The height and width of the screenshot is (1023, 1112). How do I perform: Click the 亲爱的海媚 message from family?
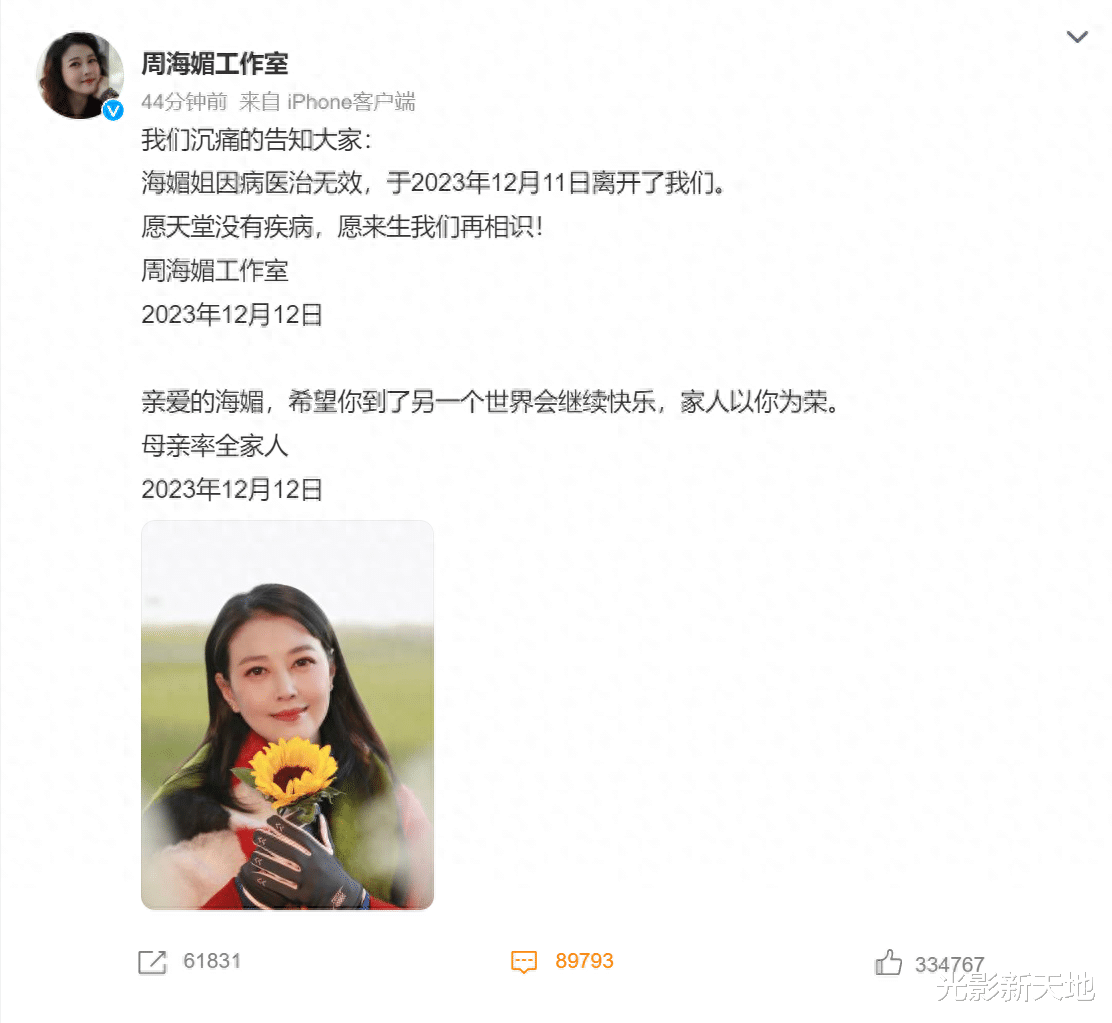coord(490,402)
